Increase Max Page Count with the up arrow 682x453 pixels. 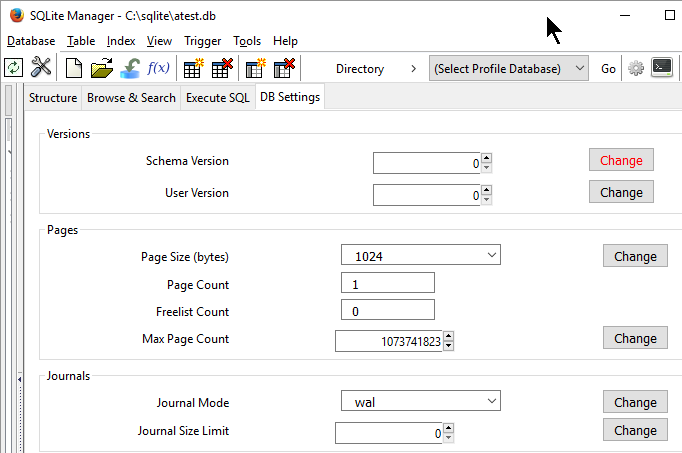448,336
